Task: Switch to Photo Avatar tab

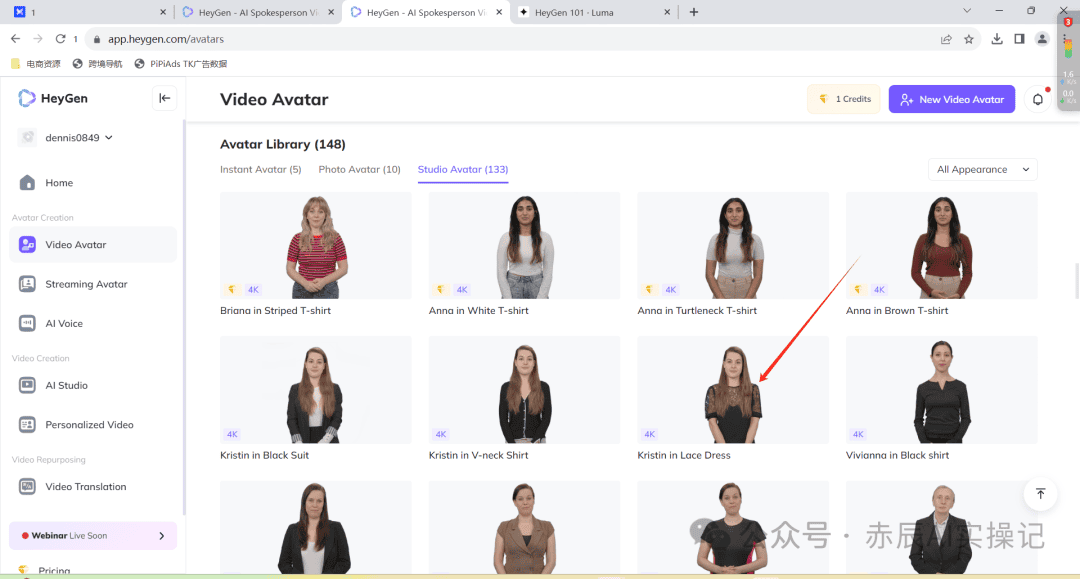Action: [359, 170]
